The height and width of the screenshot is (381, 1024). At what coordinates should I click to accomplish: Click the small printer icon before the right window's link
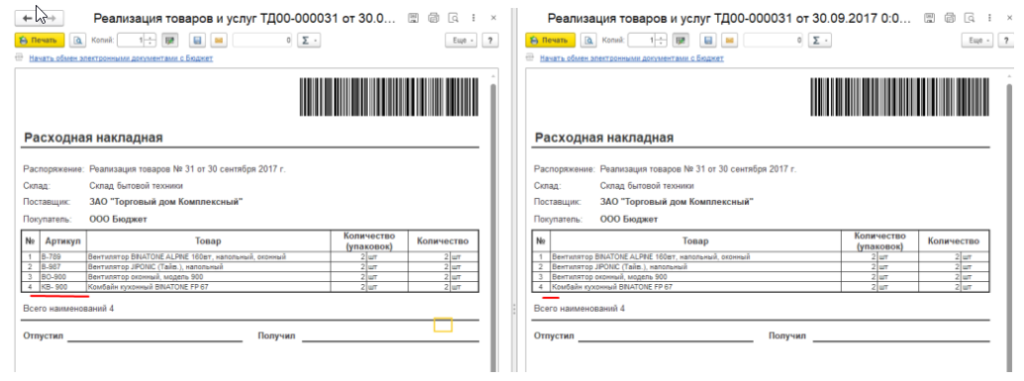coord(531,58)
